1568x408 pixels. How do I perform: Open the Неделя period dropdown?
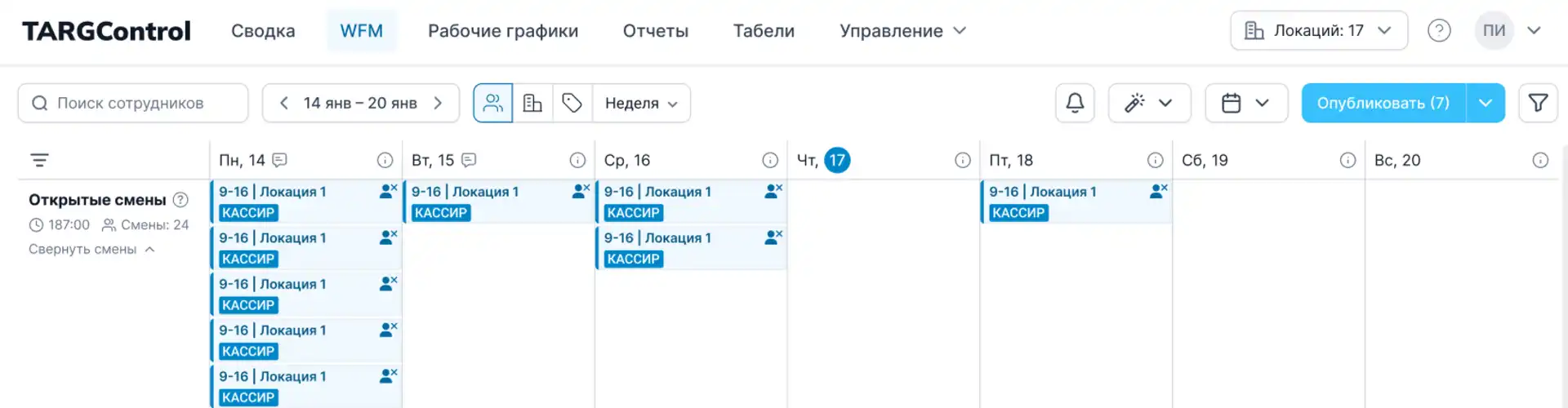coord(642,103)
